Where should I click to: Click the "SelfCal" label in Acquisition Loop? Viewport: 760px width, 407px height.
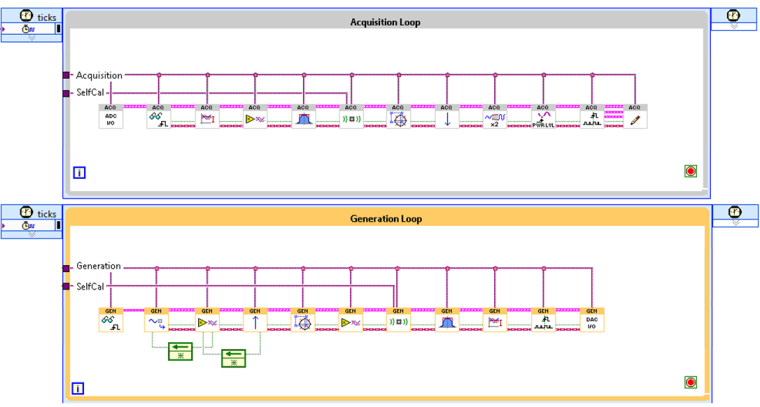tap(90, 93)
